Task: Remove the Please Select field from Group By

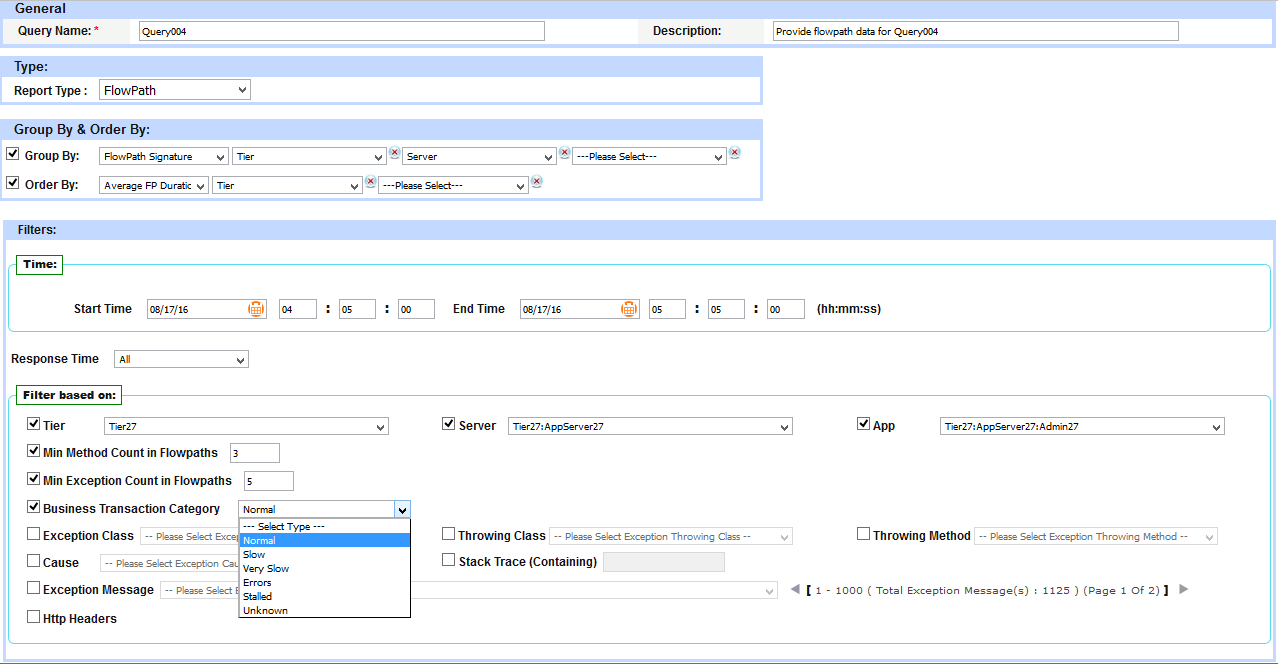Action: click(735, 153)
